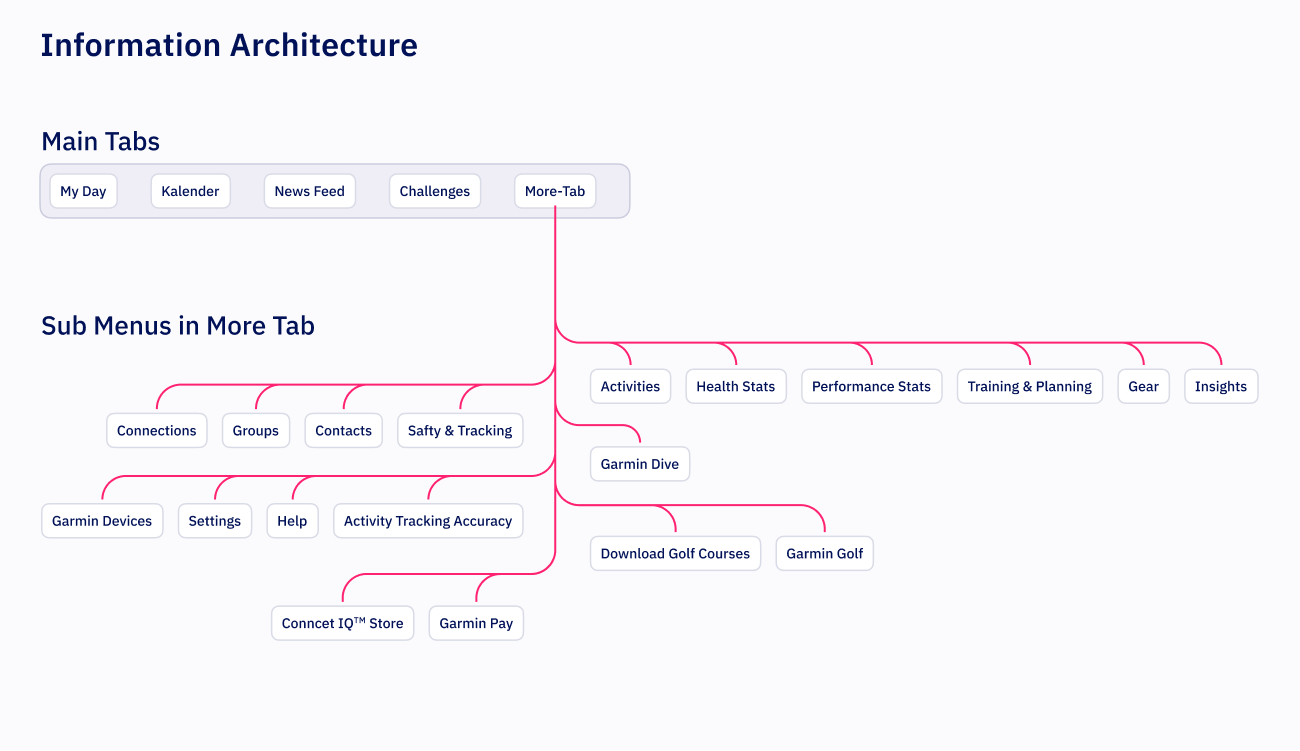Open the Settings node
This screenshot has height=751, width=1300.
[215, 521]
